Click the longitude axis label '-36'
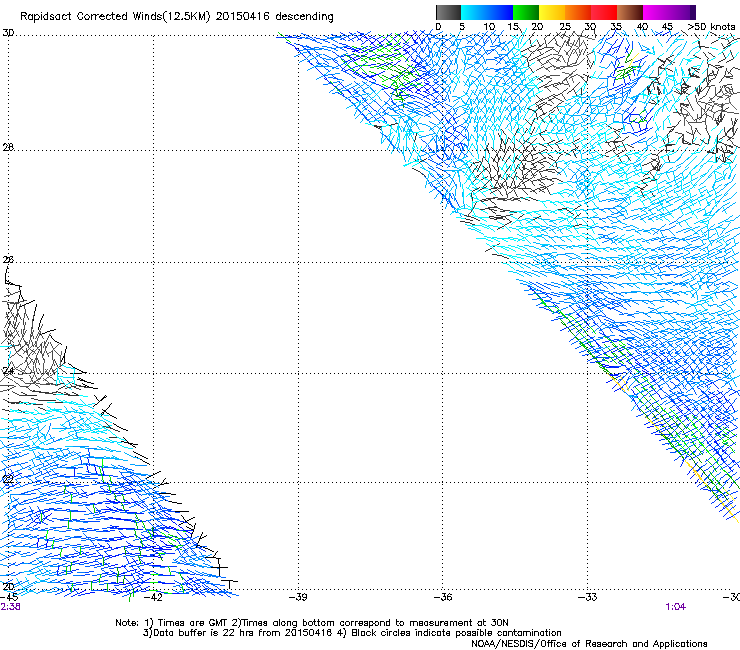This screenshot has width=740, height=650. [443, 597]
